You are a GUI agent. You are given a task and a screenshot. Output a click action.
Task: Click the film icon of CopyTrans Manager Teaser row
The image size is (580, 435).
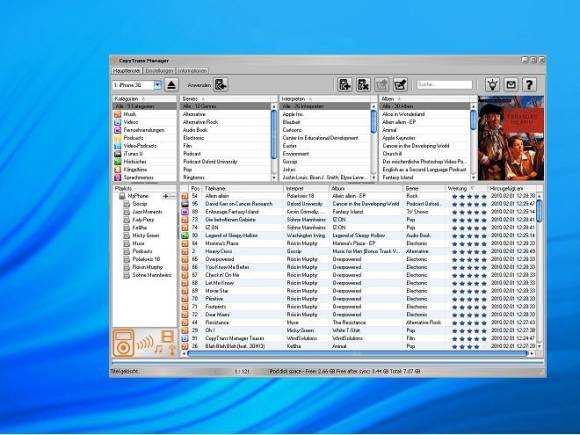185,338
